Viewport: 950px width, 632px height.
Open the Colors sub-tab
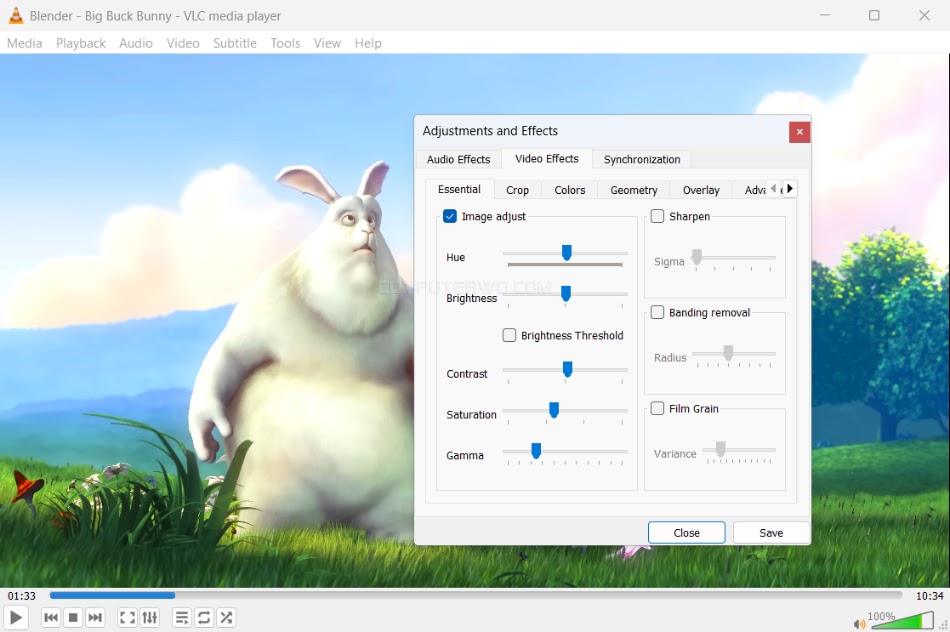570,190
